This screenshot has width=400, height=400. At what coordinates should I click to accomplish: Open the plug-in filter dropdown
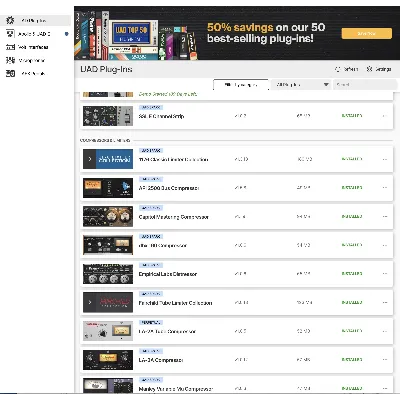(301, 85)
